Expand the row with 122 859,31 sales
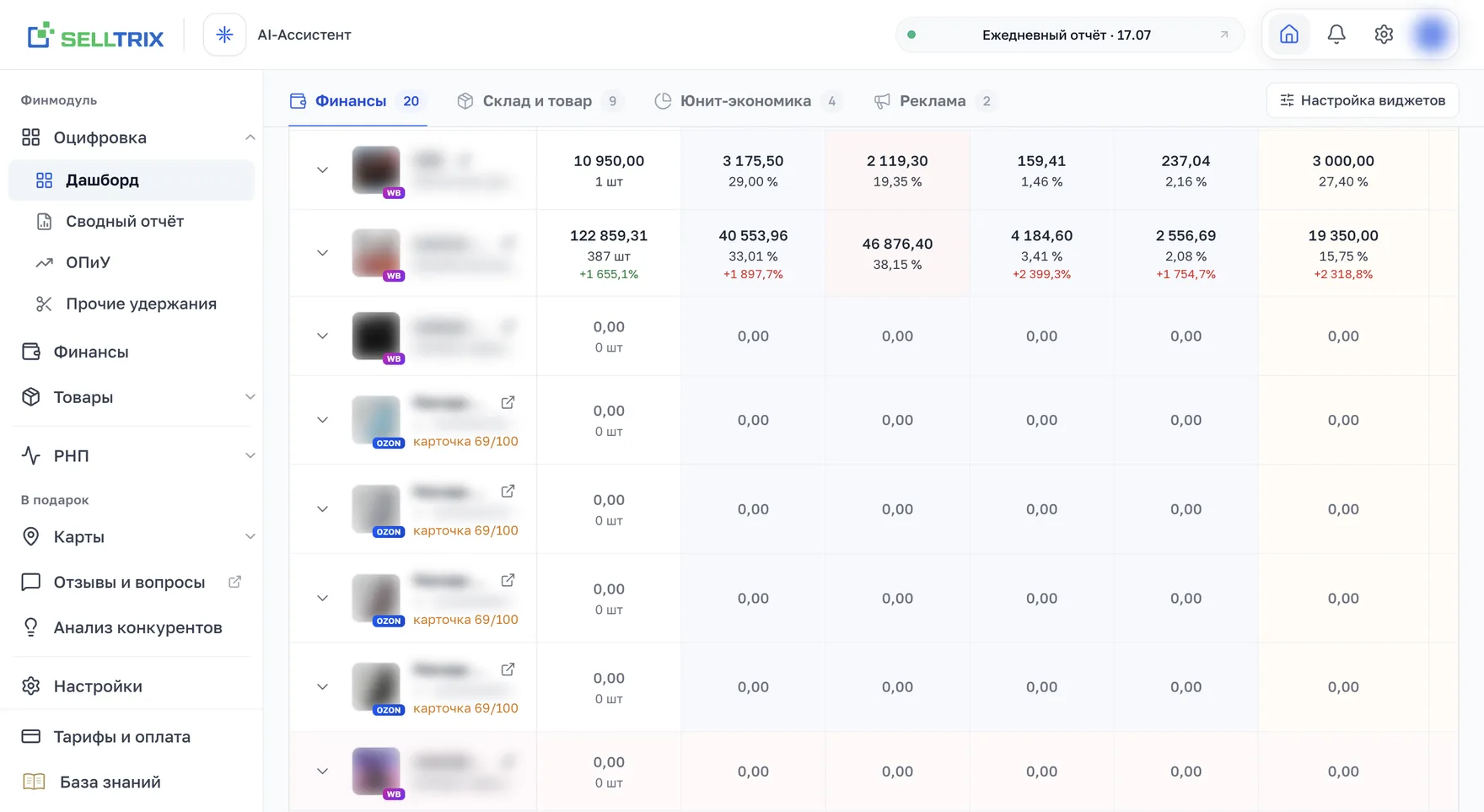The height and width of the screenshot is (812, 1484). point(322,253)
